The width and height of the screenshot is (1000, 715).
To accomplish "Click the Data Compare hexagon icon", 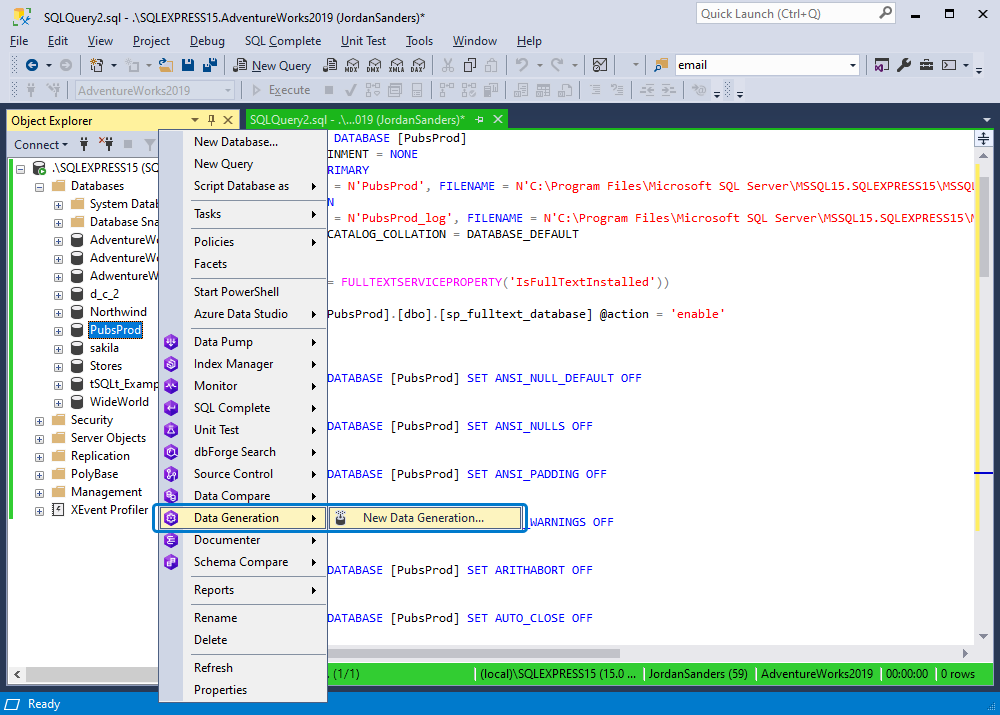I will (171, 496).
